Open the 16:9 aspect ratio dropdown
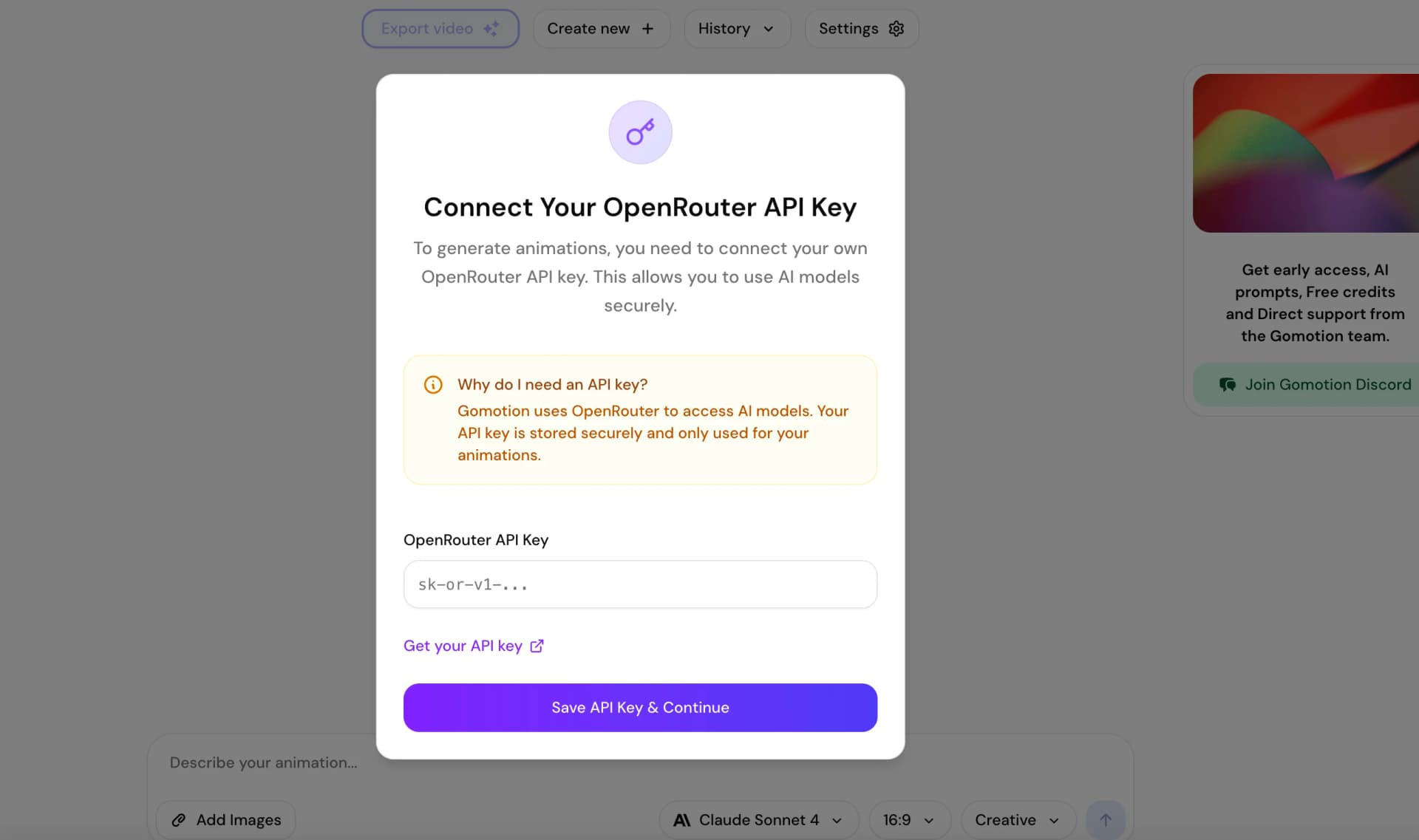This screenshot has height=840, width=1419. coord(908,819)
